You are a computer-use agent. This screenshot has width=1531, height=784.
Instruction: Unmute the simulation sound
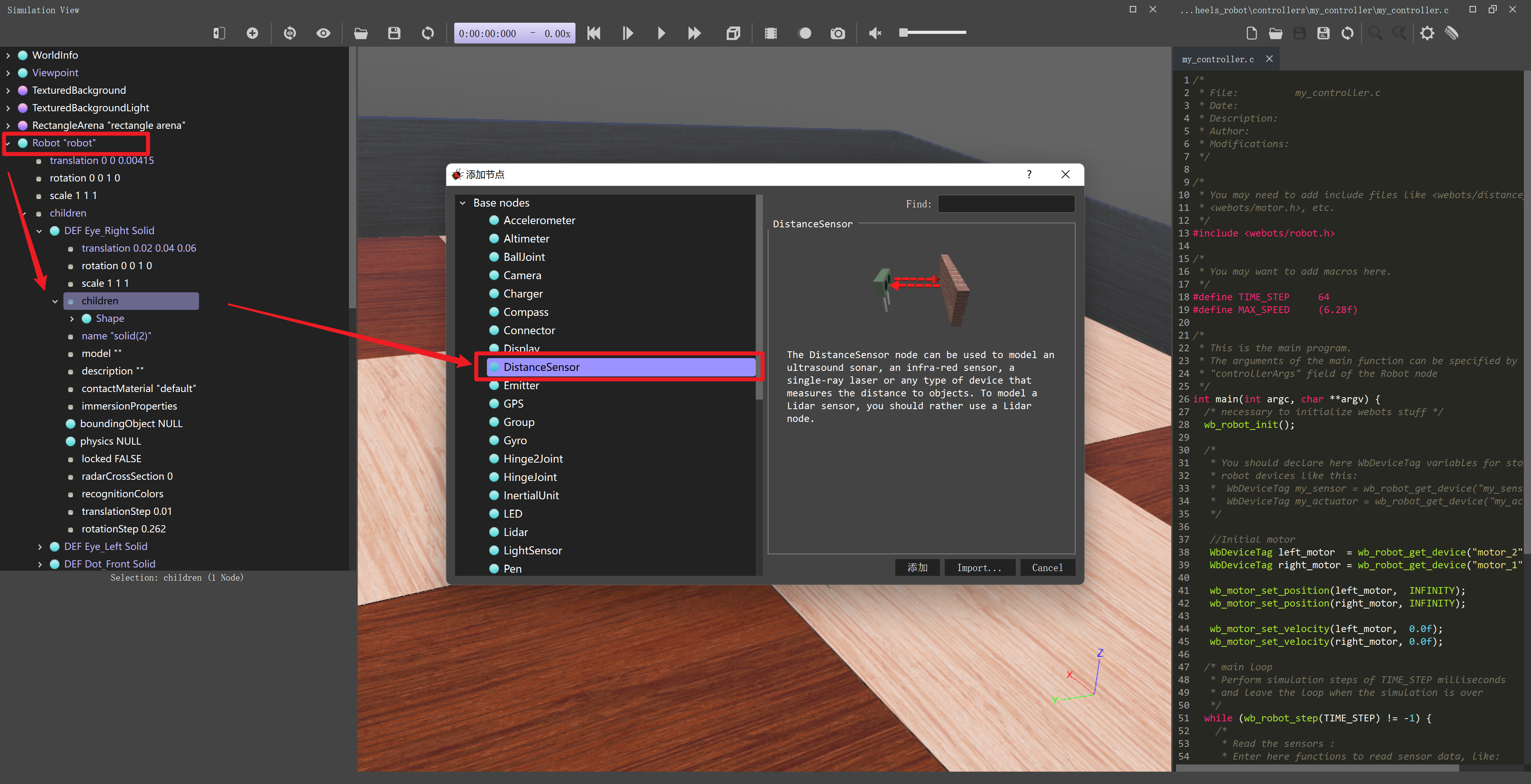pyautogui.click(x=875, y=33)
